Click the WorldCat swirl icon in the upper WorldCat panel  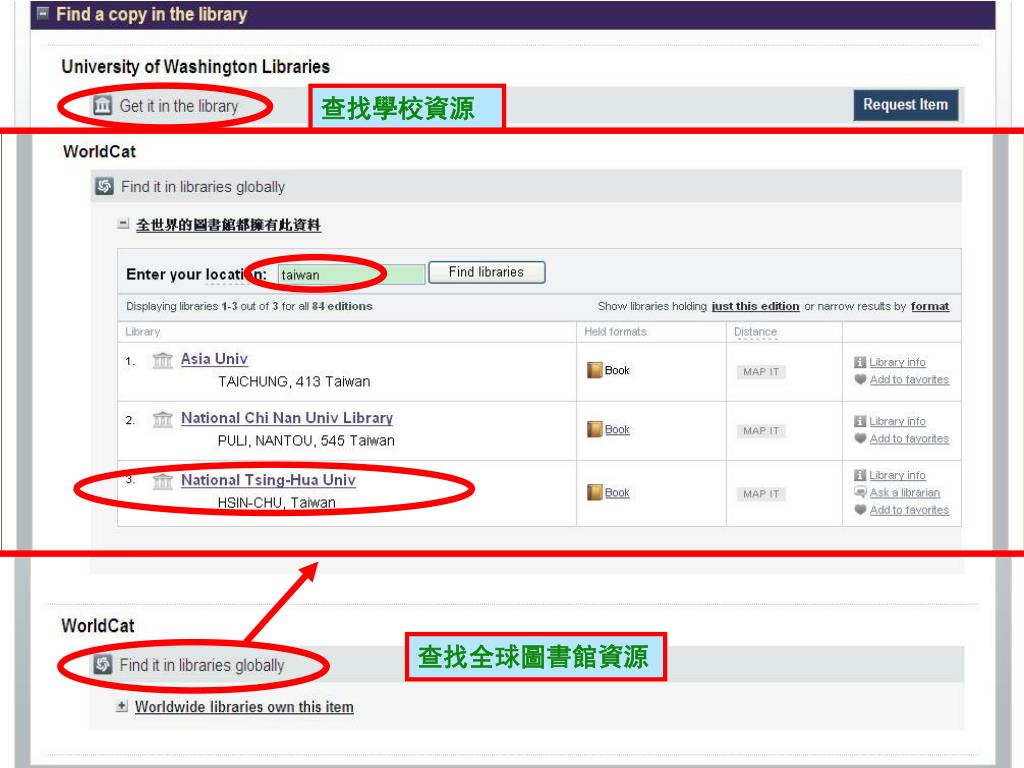(x=104, y=186)
